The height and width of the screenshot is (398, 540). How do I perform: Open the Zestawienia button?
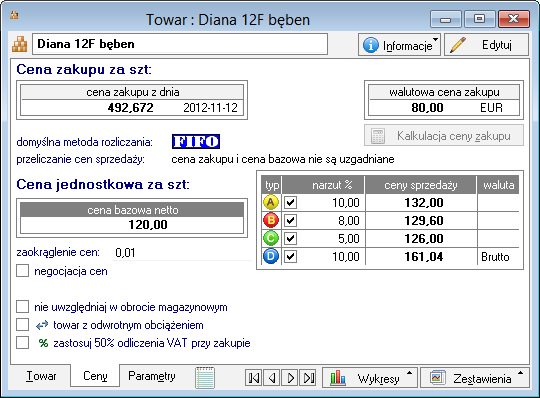point(475,378)
